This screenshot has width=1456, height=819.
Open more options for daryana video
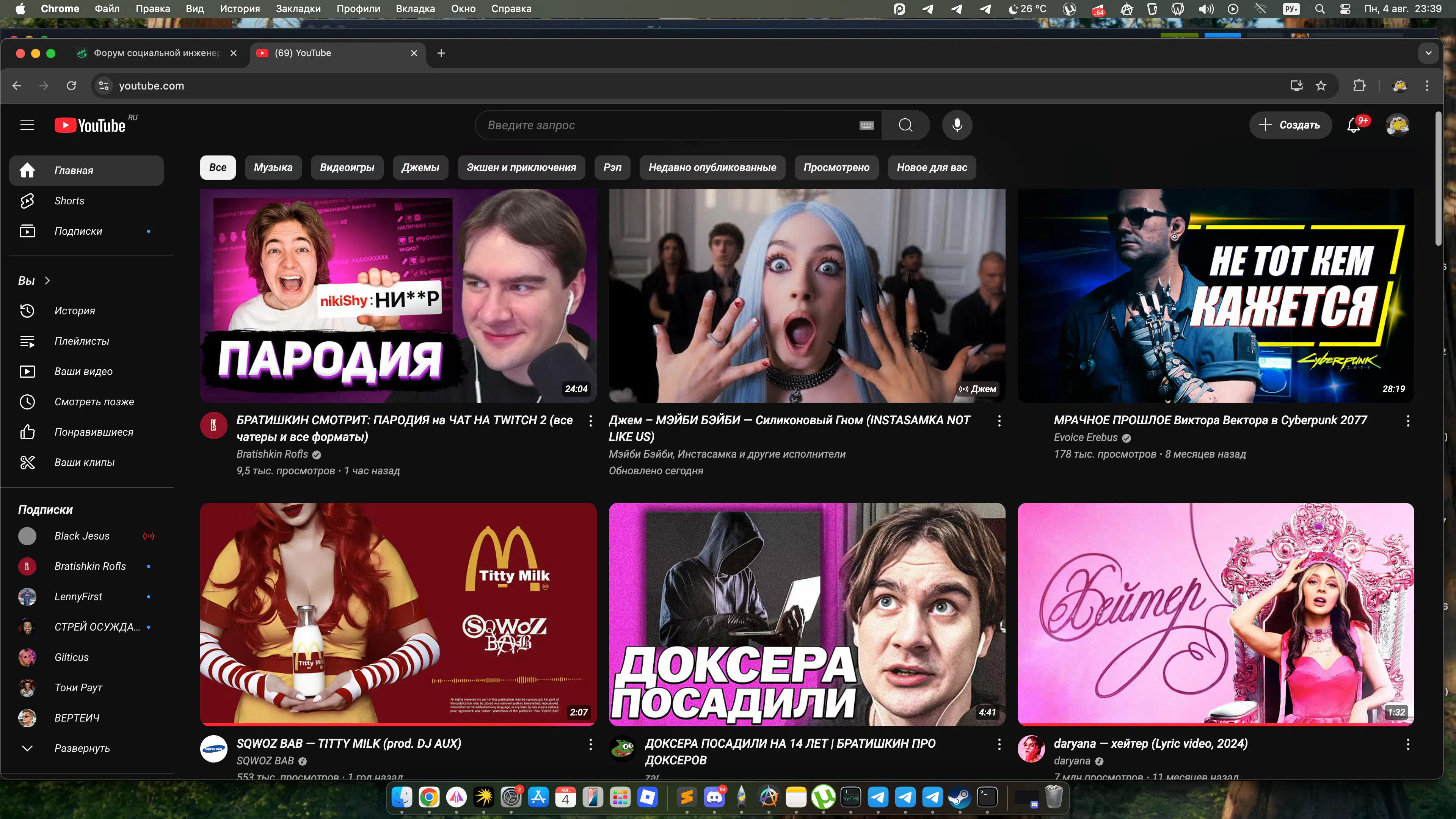click(1407, 744)
